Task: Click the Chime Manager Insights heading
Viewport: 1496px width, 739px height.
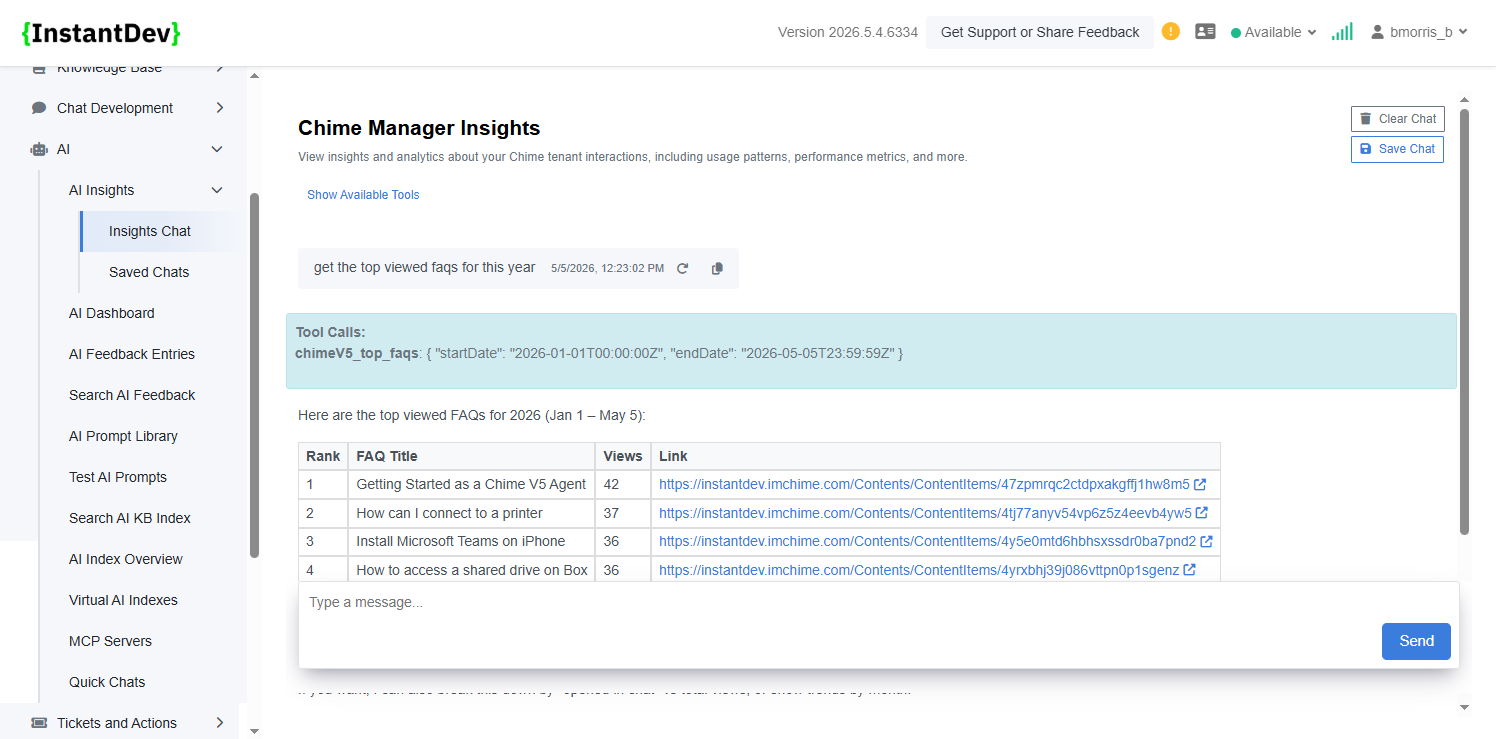Action: [419, 128]
